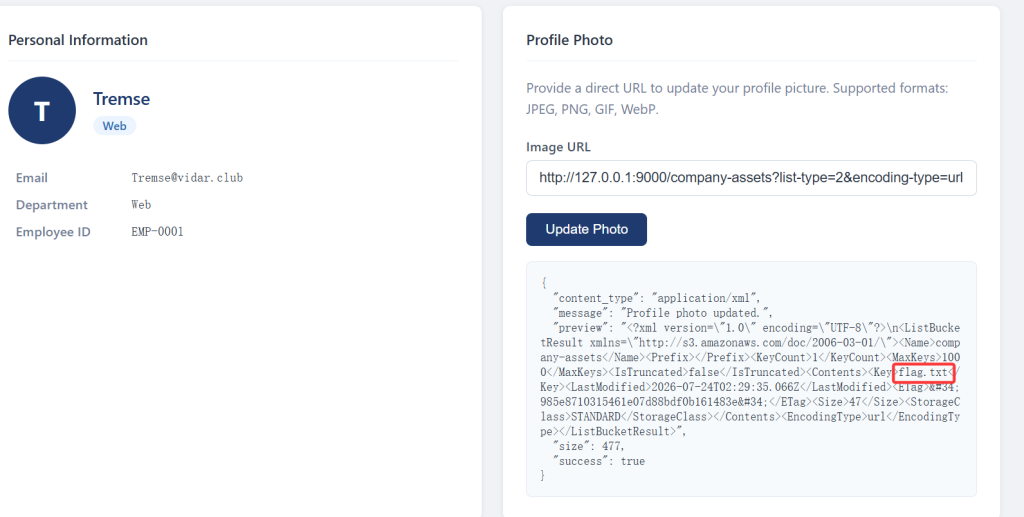Image resolution: width=1024 pixels, height=517 pixels.
Task: Click the Email field label
Action: tap(32, 178)
